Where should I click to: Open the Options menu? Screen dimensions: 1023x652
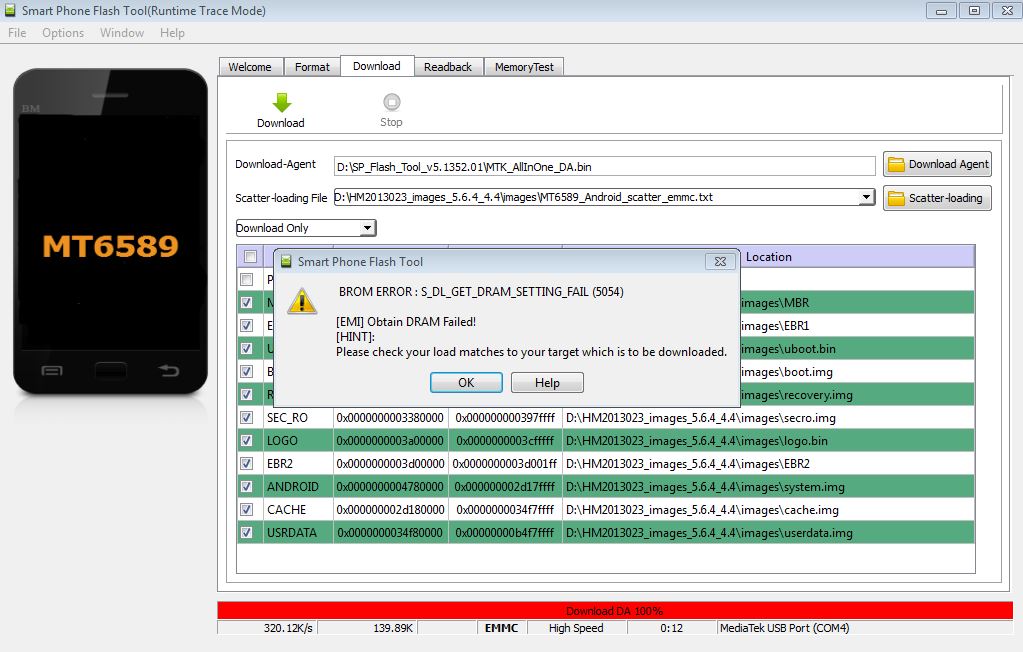(x=63, y=33)
